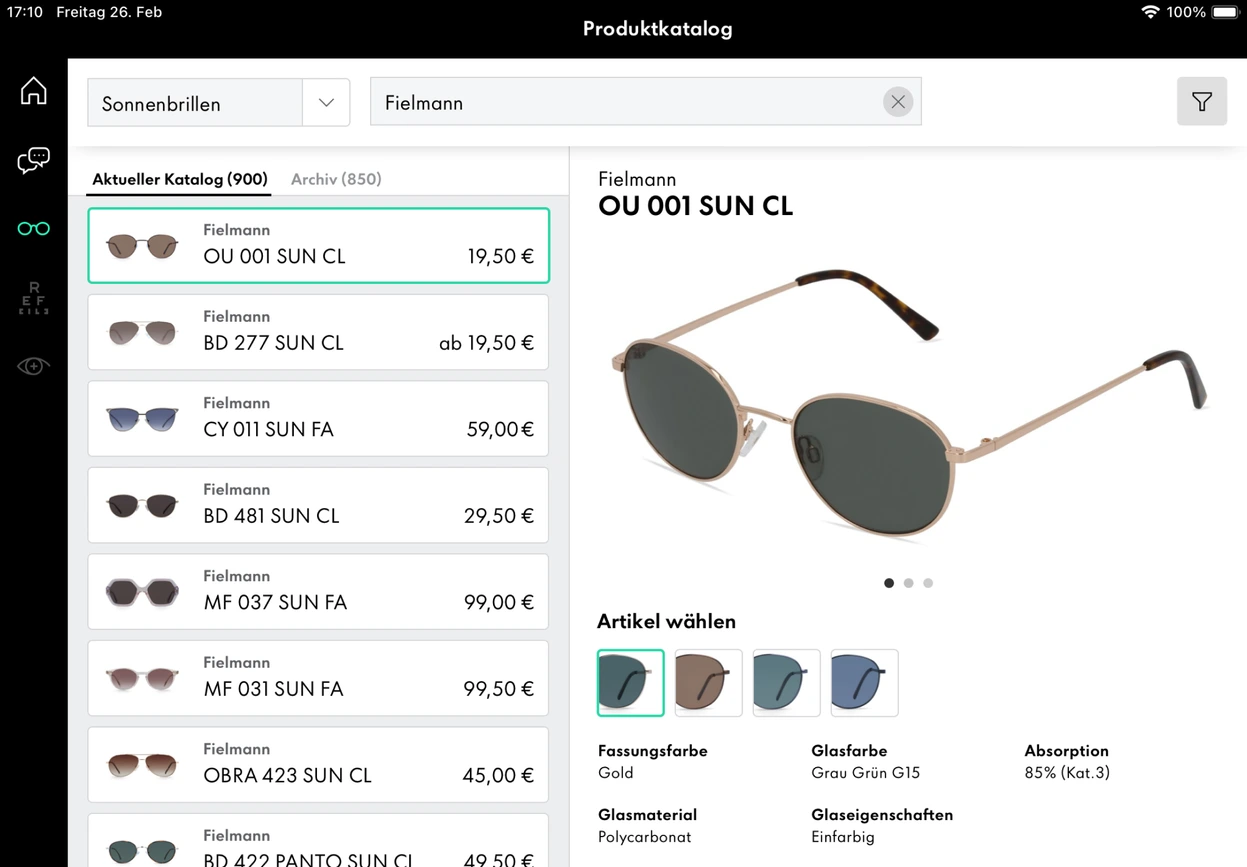Click the OU 001 SUN CL detail heading
This screenshot has width=1247, height=867.
click(696, 206)
